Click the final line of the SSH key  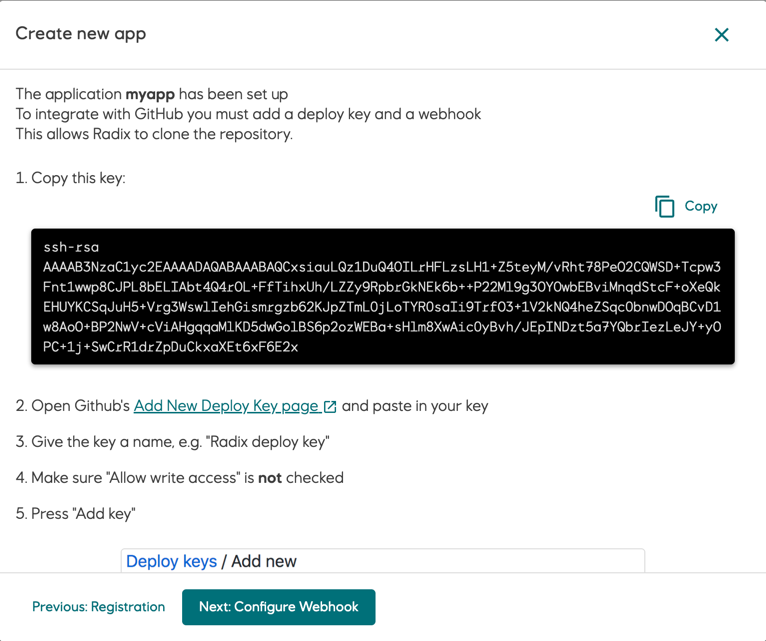[x=170, y=347]
